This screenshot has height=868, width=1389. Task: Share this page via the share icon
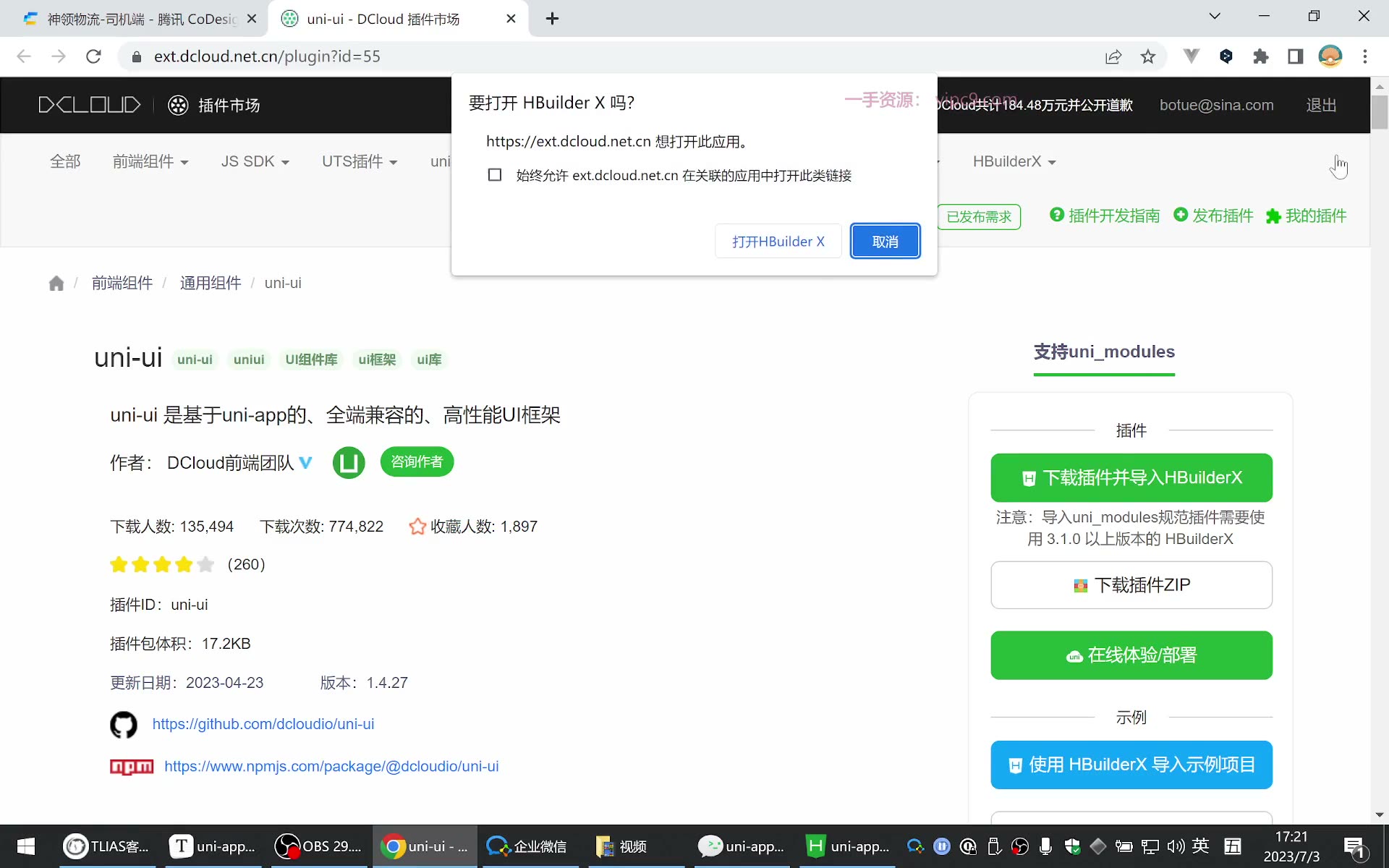click(x=1113, y=56)
